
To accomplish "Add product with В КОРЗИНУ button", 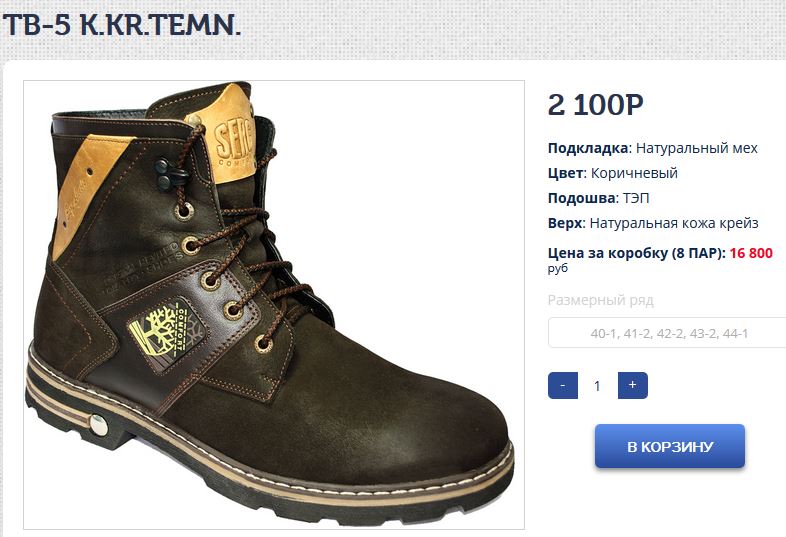I will click(x=669, y=446).
